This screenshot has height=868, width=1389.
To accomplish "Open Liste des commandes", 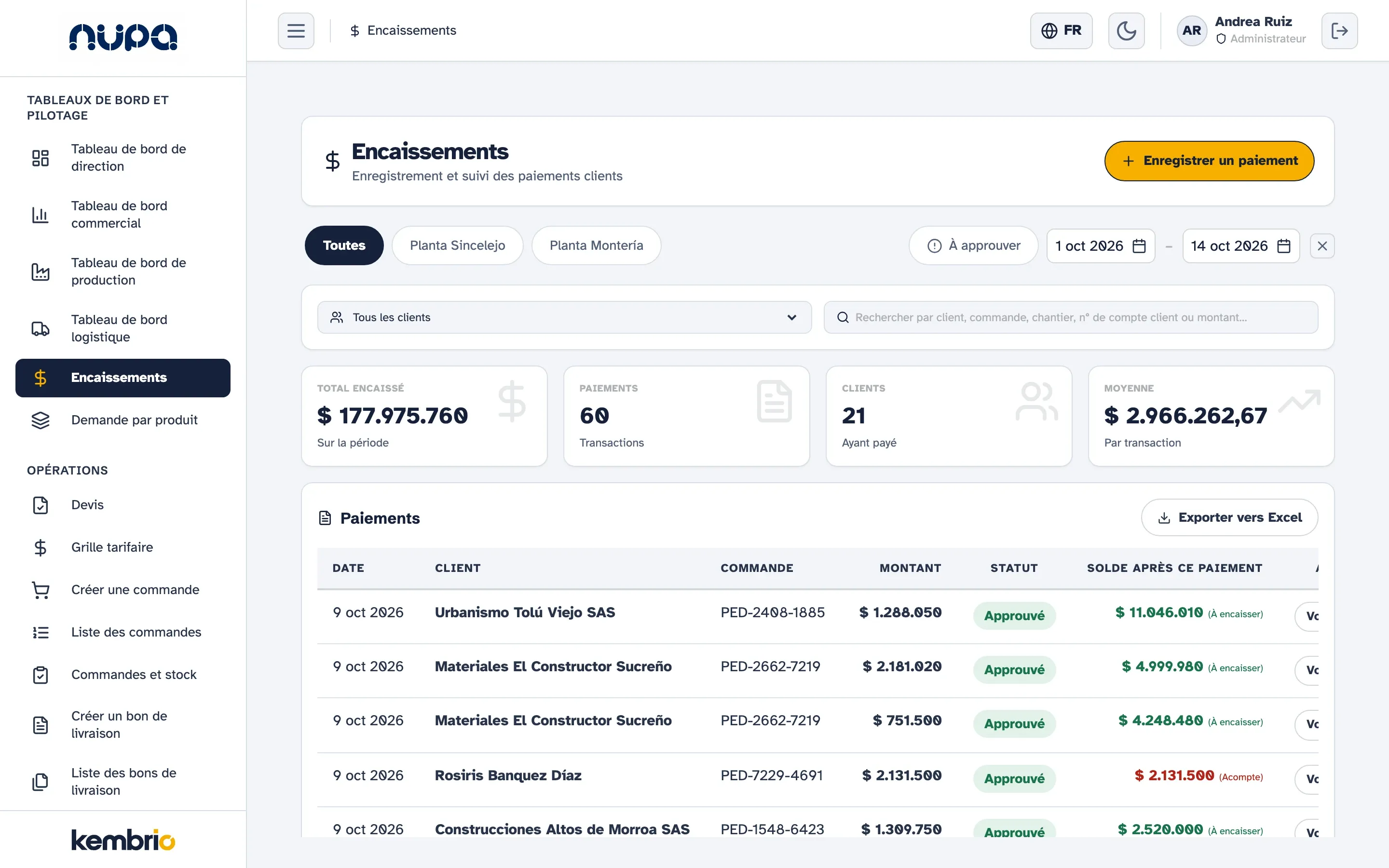I will pyautogui.click(x=123, y=633).
